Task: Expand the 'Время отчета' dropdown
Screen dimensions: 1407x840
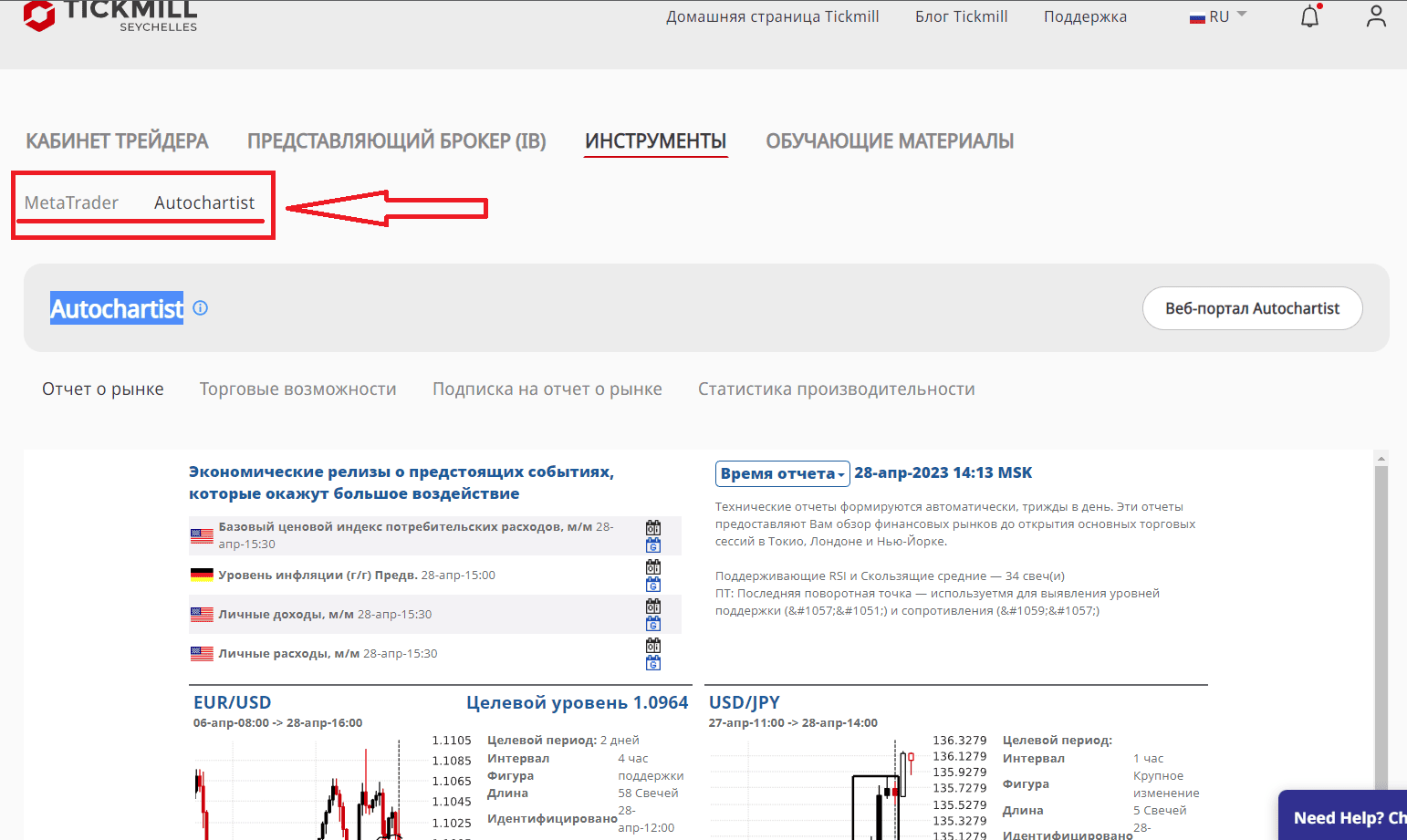Action: (783, 473)
